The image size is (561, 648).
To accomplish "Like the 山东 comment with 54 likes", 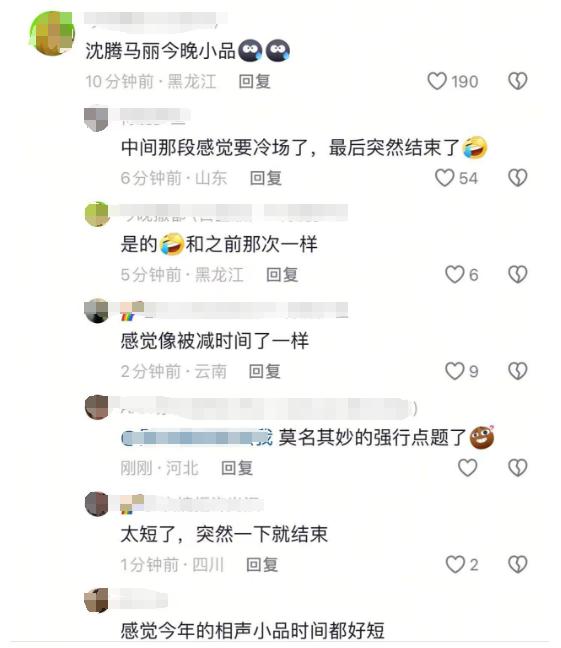I will pos(445,178).
